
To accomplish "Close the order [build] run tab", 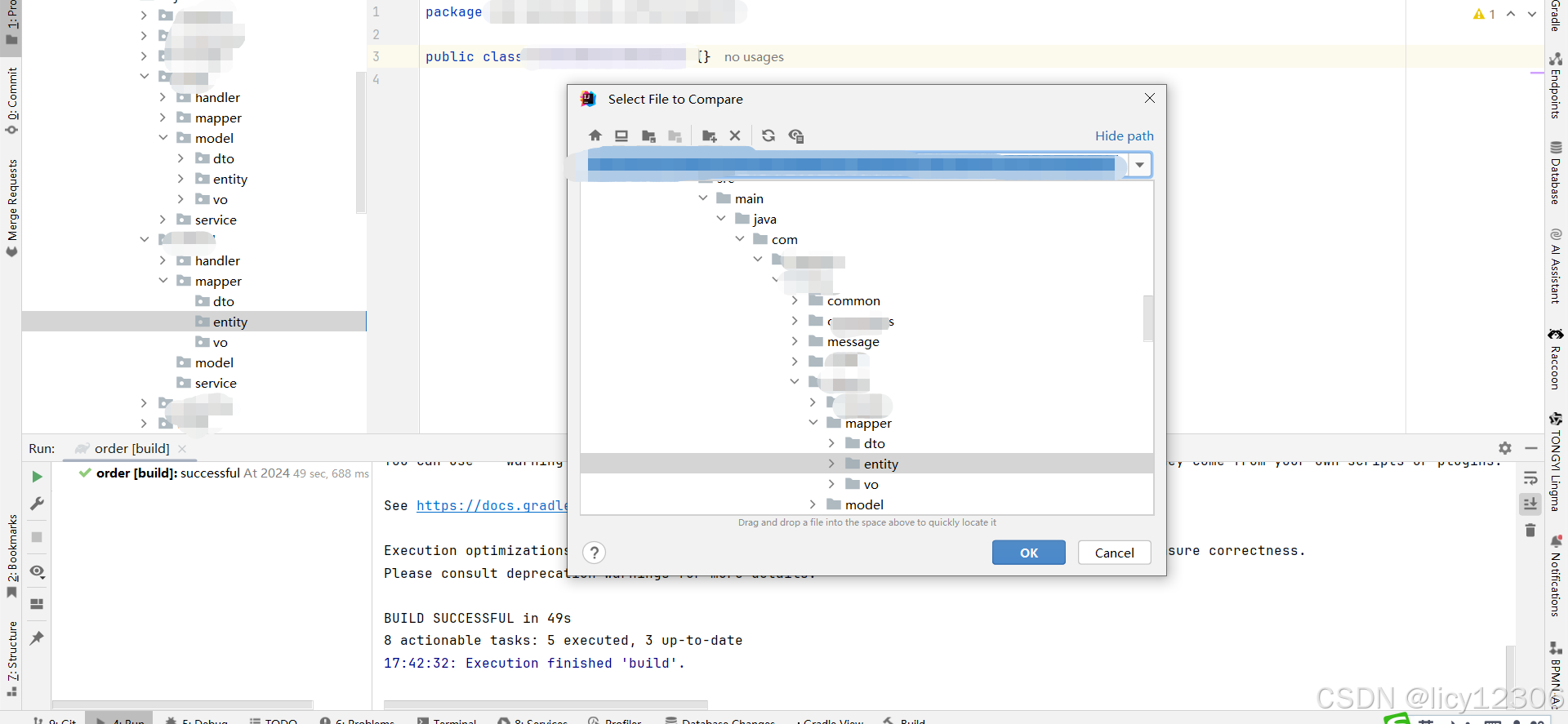I will pyautogui.click(x=182, y=449).
